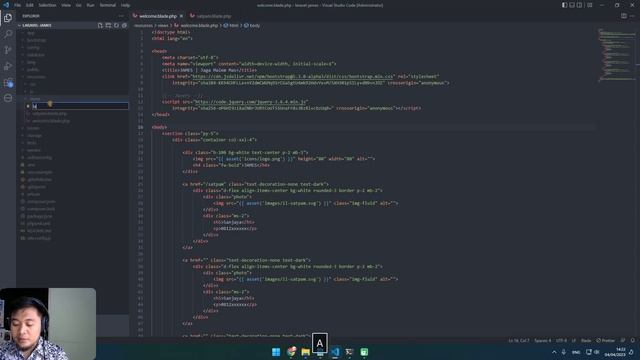Screen dimensions: 640x360
Task: Open the Run and Debug view
Action: [8, 66]
